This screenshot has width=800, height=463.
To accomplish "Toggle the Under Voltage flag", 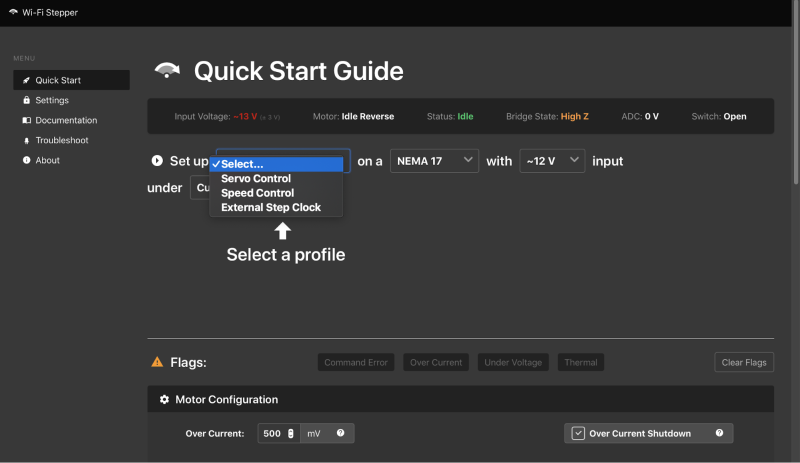I will click(512, 362).
